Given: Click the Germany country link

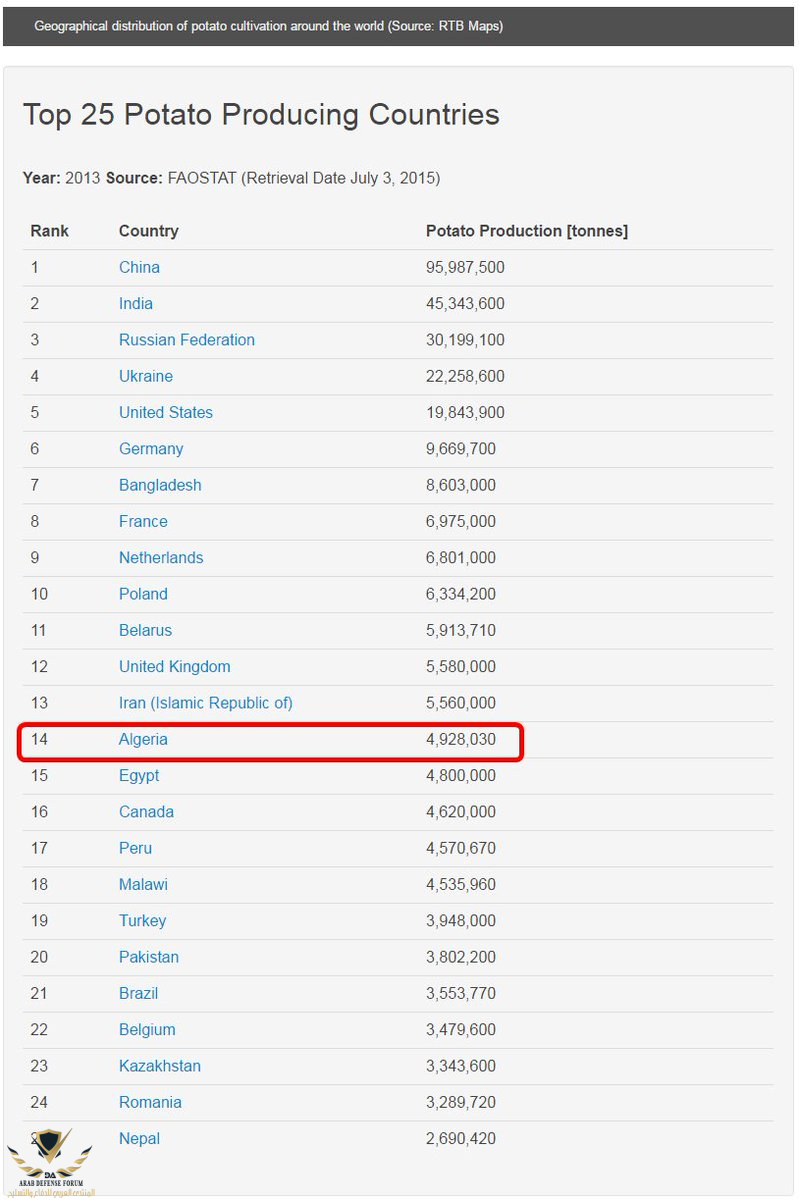Looking at the screenshot, I should (151, 449).
